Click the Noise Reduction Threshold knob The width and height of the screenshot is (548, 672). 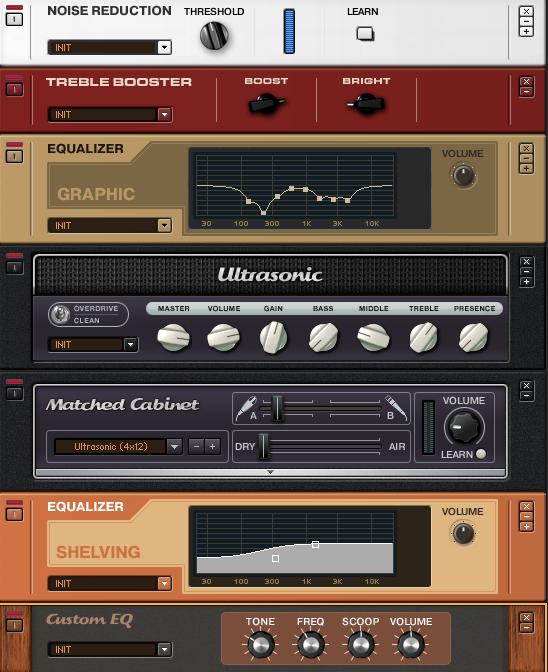[x=214, y=35]
